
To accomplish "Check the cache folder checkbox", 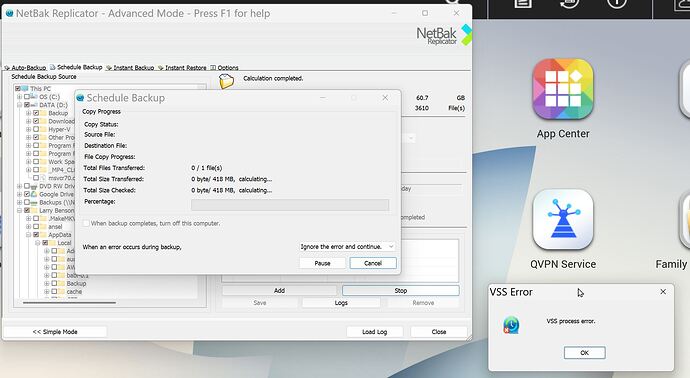I will [54, 291].
